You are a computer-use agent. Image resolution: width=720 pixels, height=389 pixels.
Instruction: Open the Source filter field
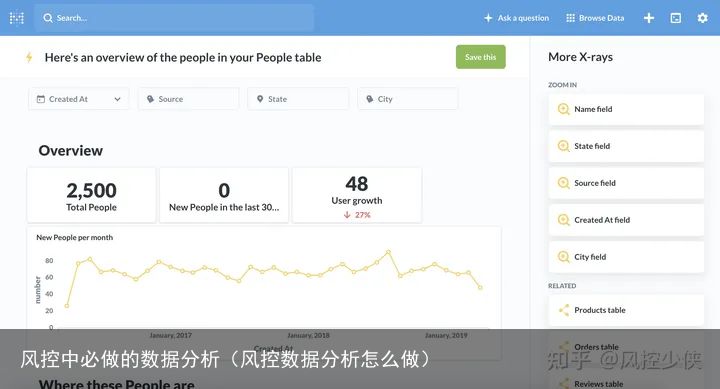188,99
